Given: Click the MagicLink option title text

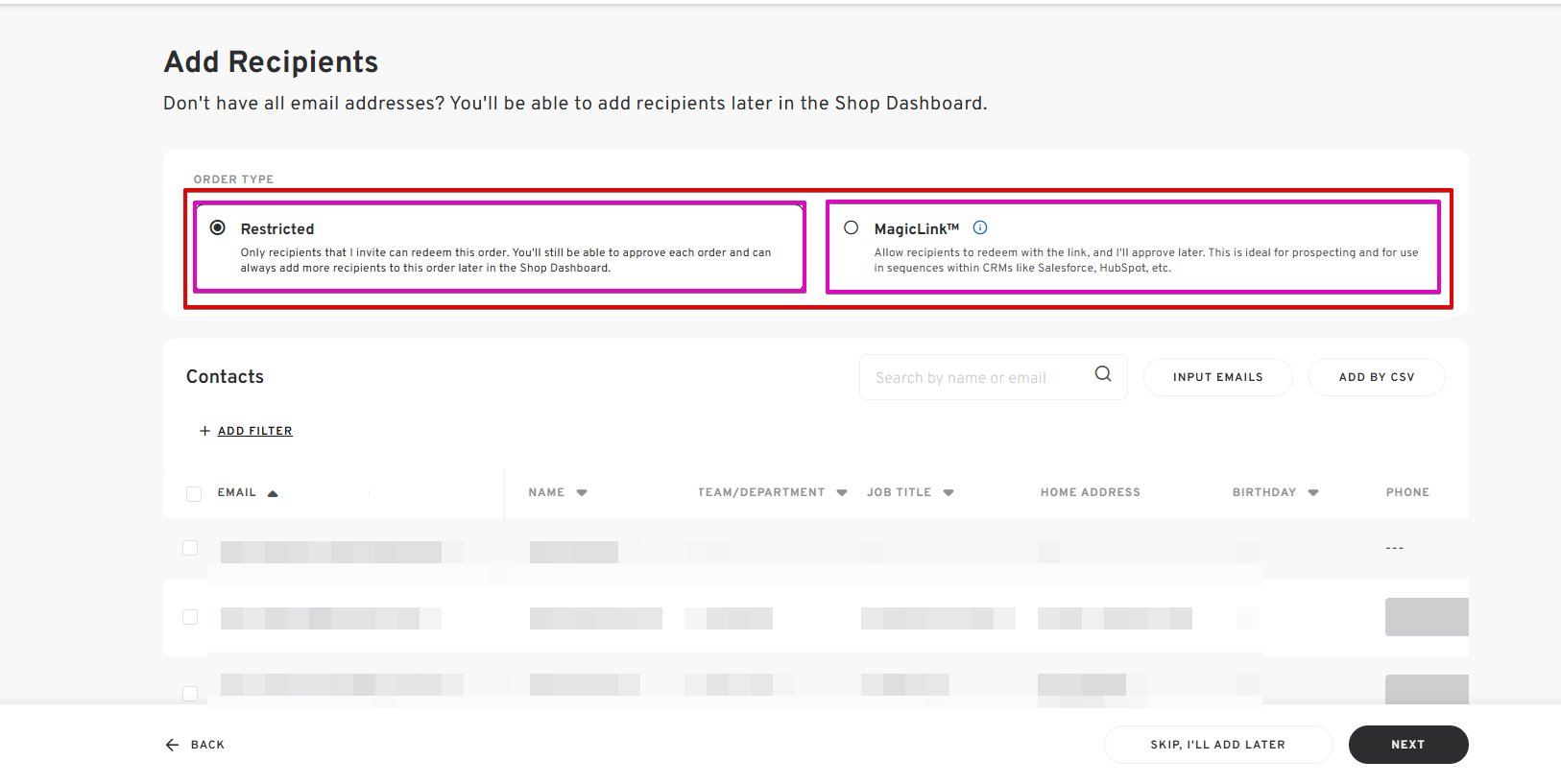Looking at the screenshot, I should [917, 228].
